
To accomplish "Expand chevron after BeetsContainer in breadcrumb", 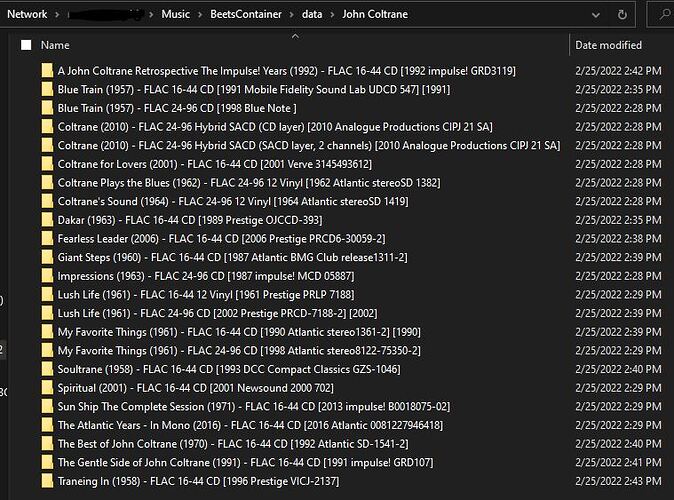I will click(x=291, y=15).
